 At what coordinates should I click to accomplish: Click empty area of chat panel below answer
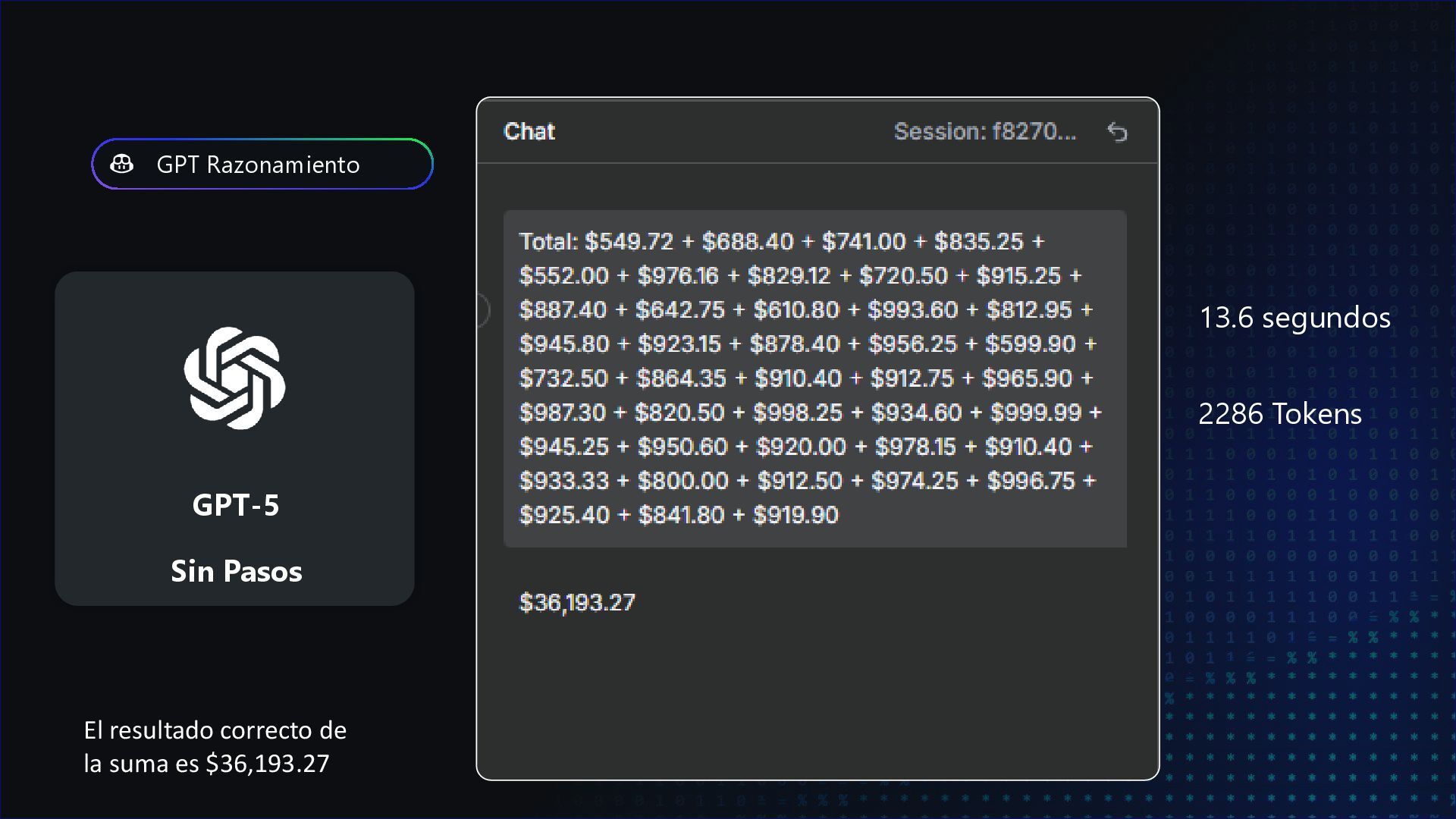click(x=817, y=698)
